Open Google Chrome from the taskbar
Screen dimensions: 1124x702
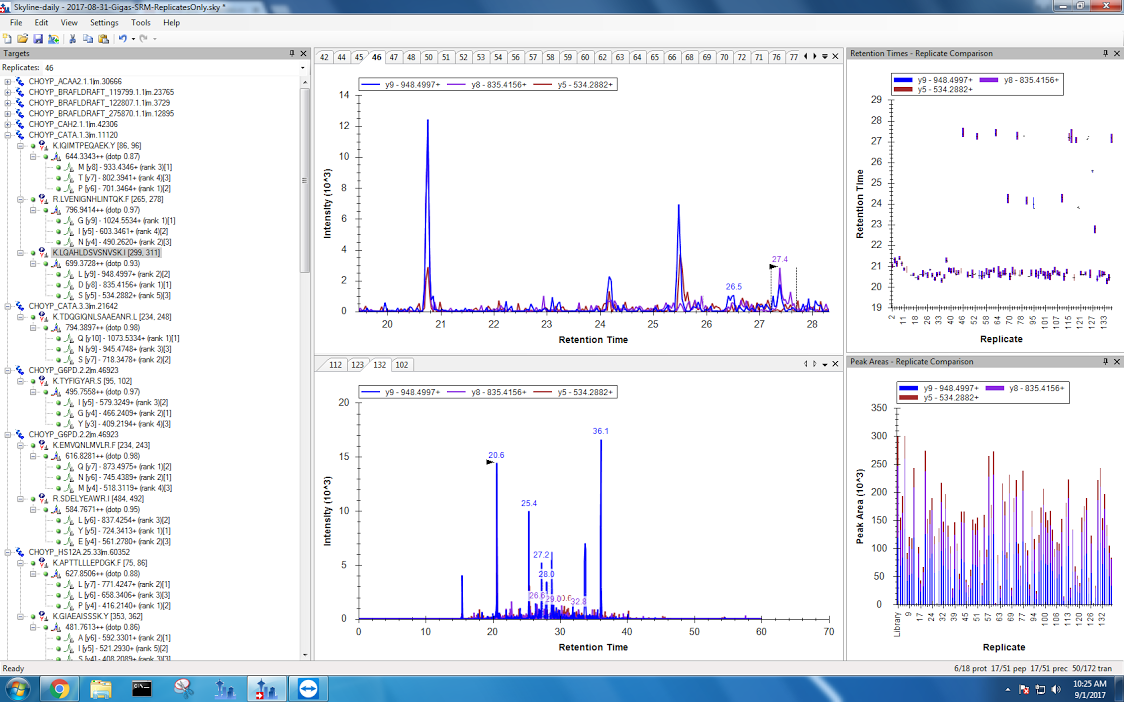59,688
